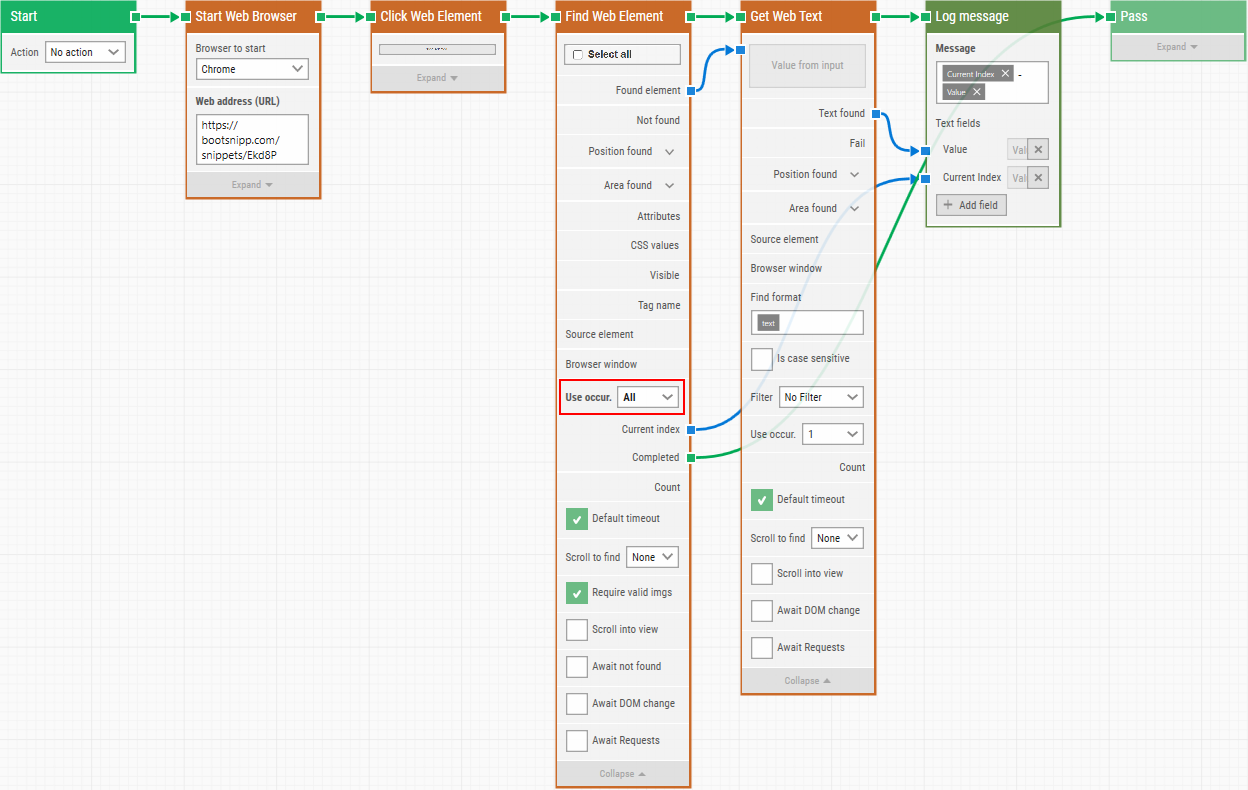Enable Is case sensitive option
The image size is (1248, 790).
(x=762, y=359)
